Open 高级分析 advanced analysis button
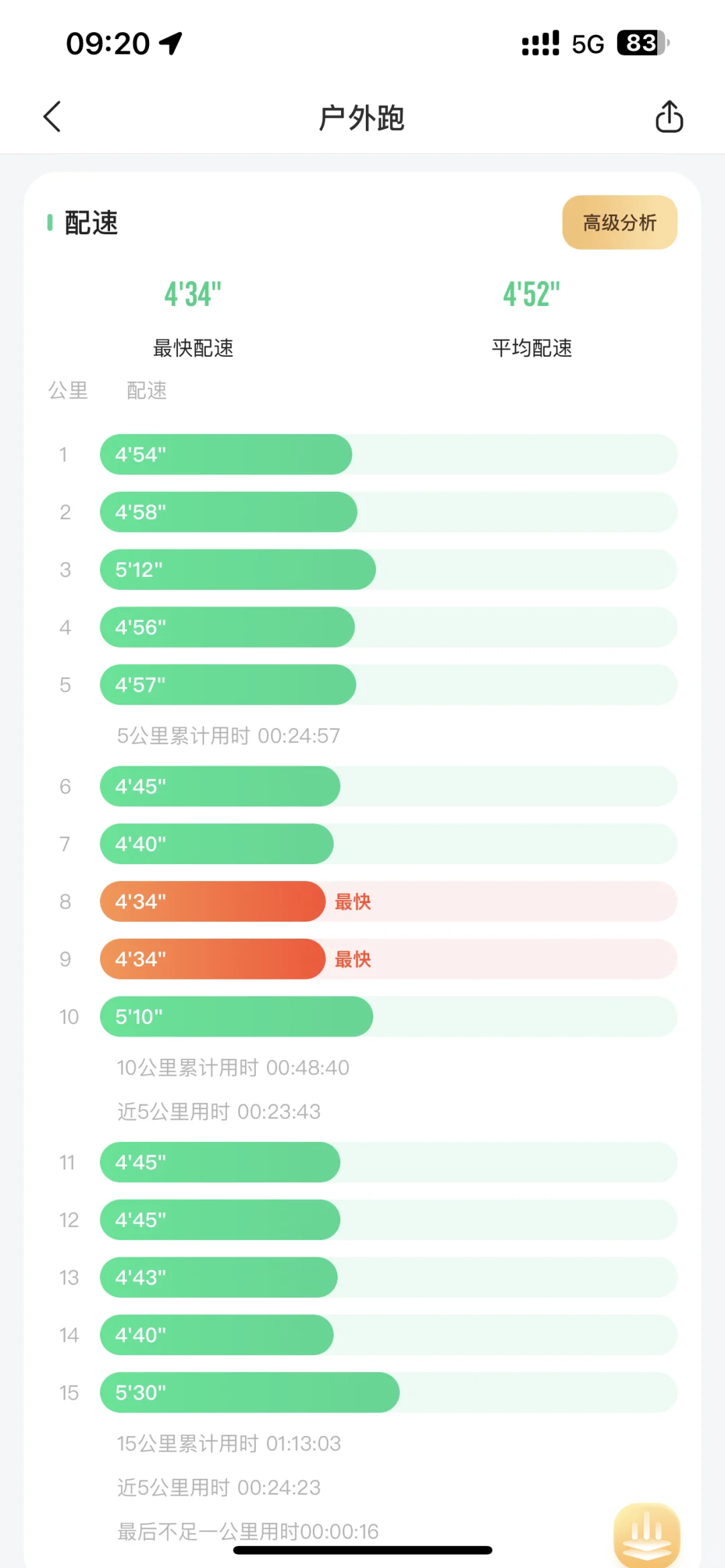Screen dimensions: 725x1568 click(x=620, y=222)
